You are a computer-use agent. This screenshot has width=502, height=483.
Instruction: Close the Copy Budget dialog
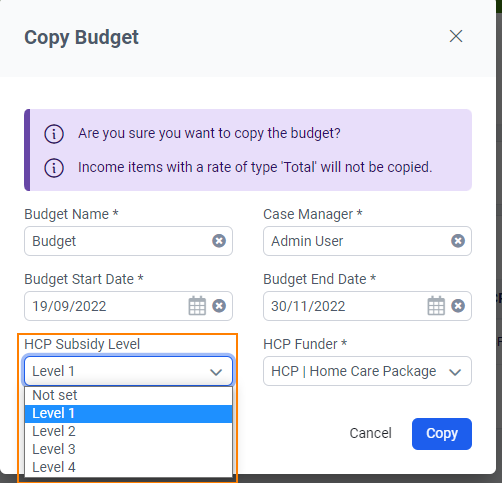(456, 36)
